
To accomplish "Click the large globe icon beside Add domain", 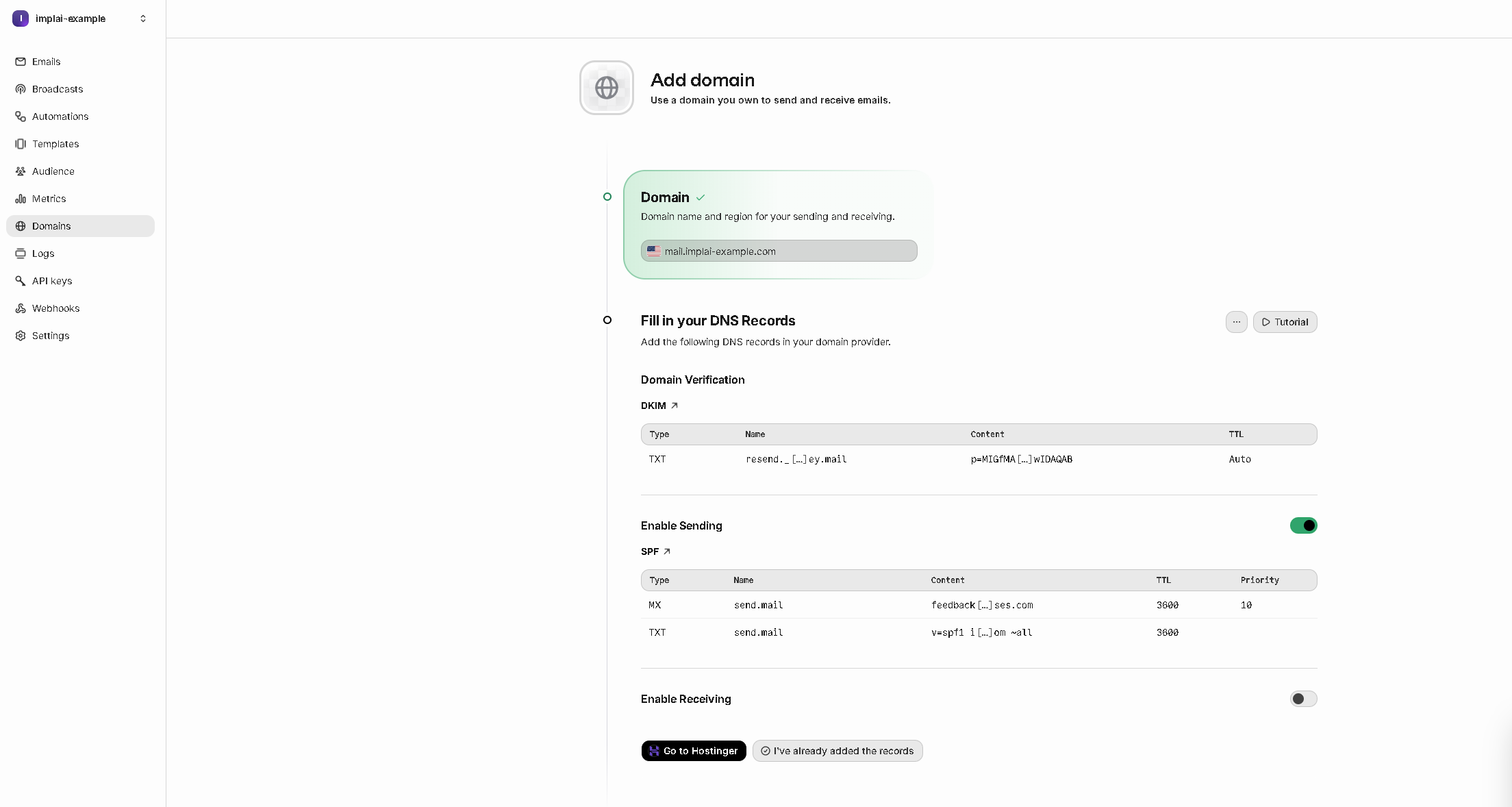I will [x=607, y=88].
